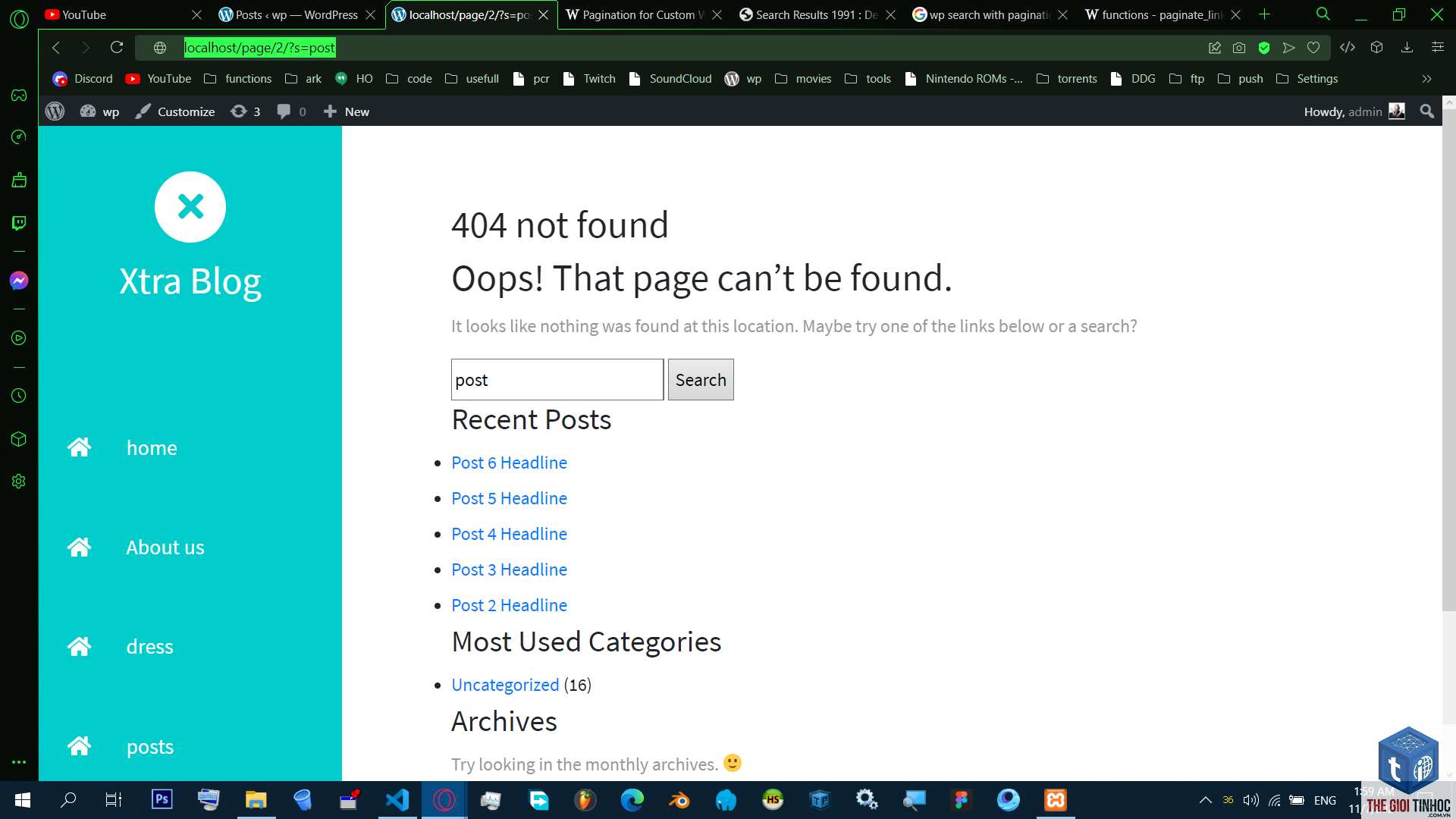Open Messenger from the Opera sidebar
The height and width of the screenshot is (819, 1456).
point(19,281)
